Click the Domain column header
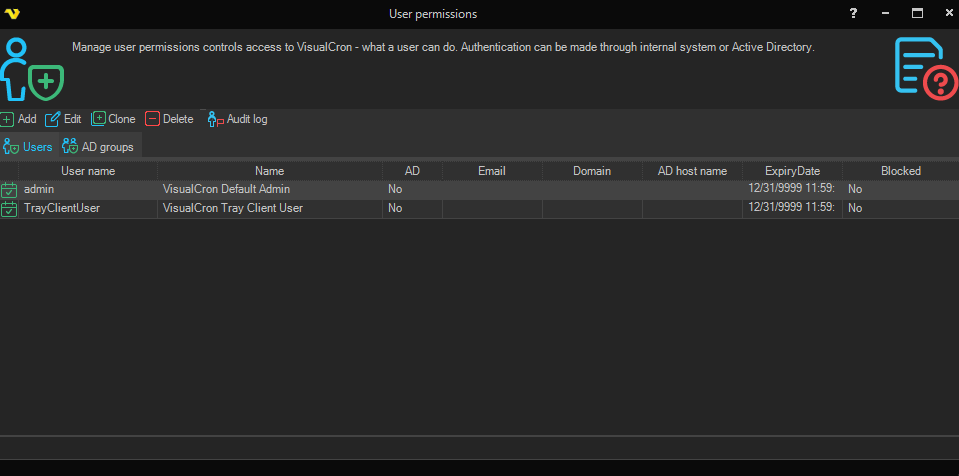959x476 pixels. point(592,171)
